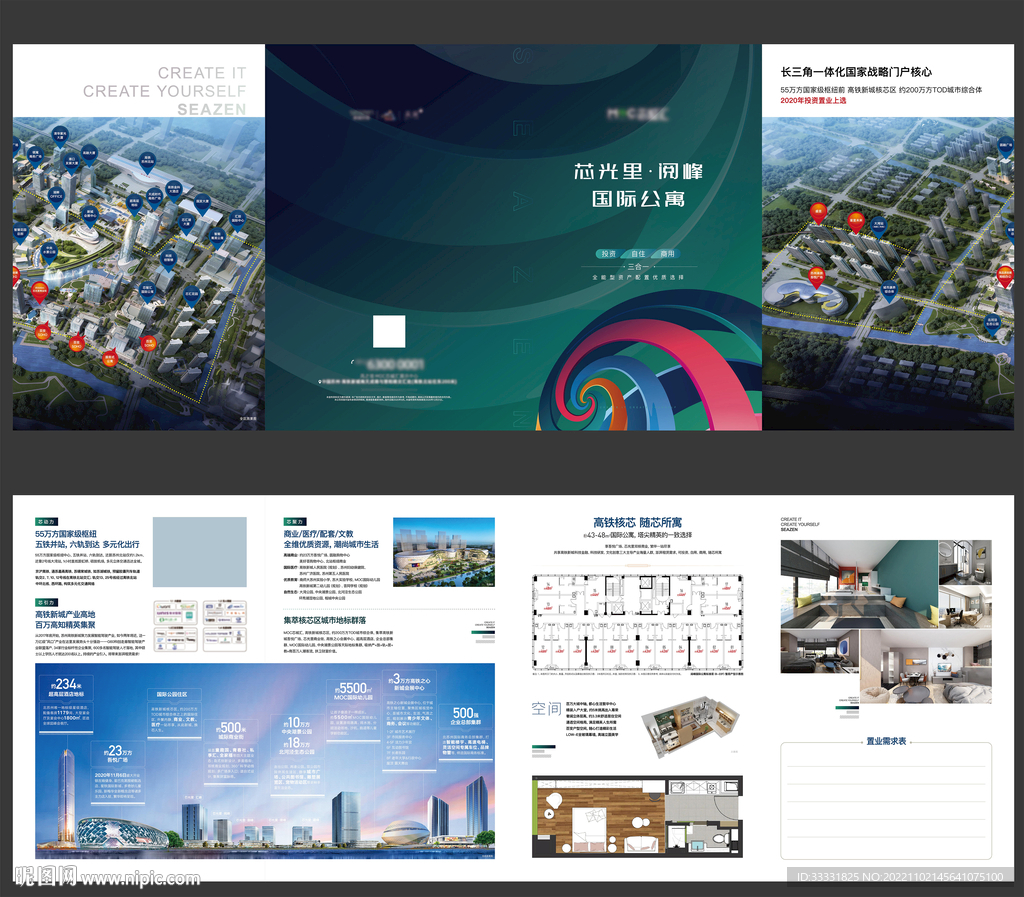Select the right aerial residential map image
The height and width of the screenshot is (897, 1024).
888,274
